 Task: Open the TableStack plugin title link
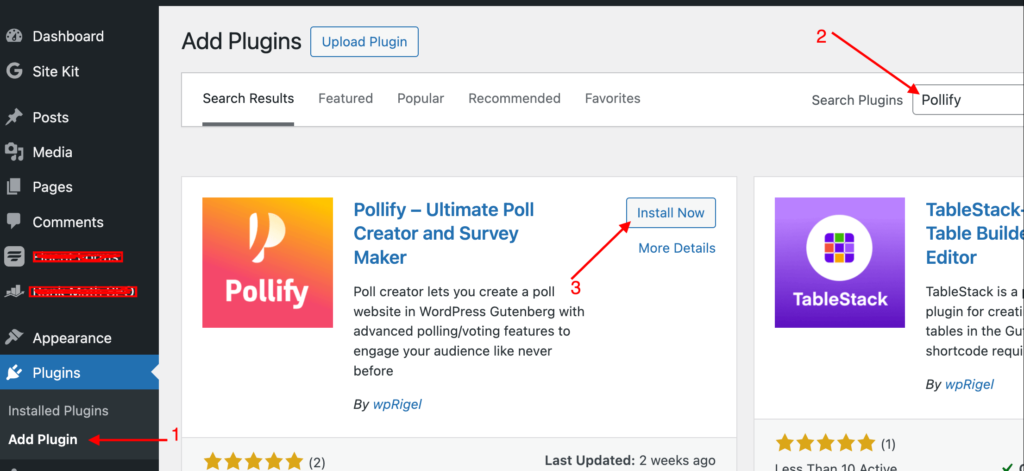975,234
